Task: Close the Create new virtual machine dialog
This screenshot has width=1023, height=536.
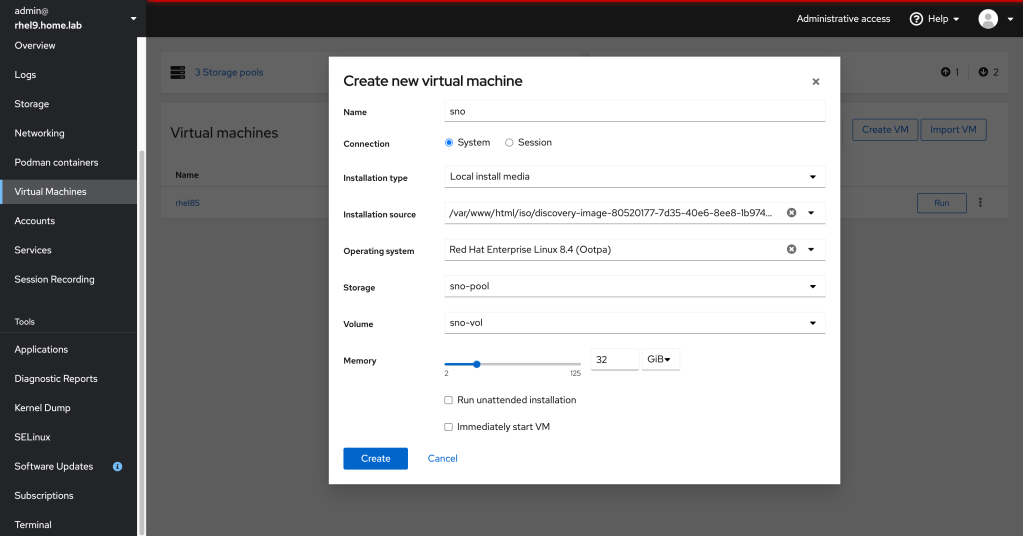Action: click(815, 82)
